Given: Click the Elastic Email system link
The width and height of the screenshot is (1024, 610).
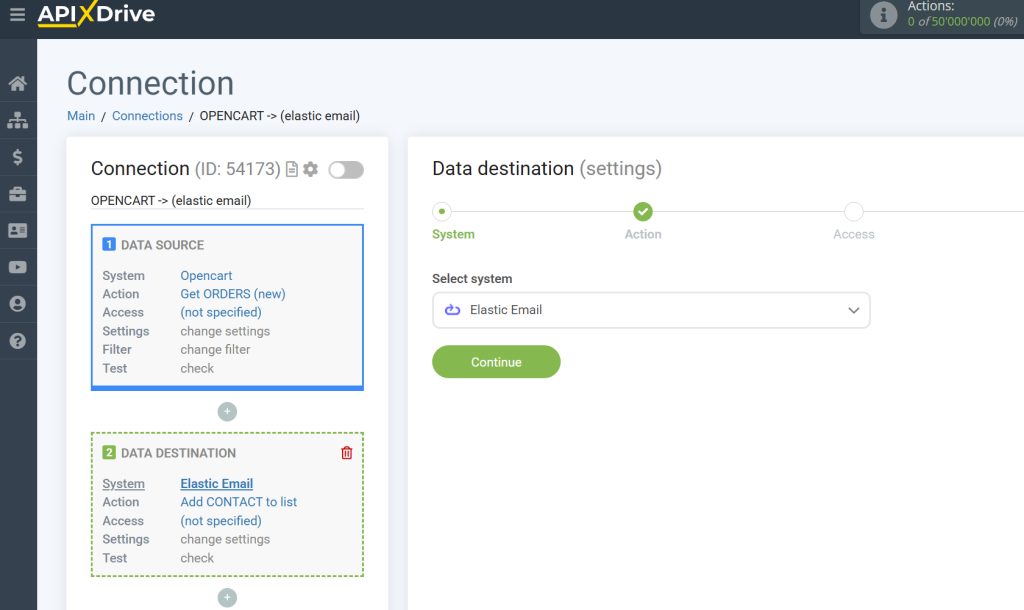Looking at the screenshot, I should (216, 483).
